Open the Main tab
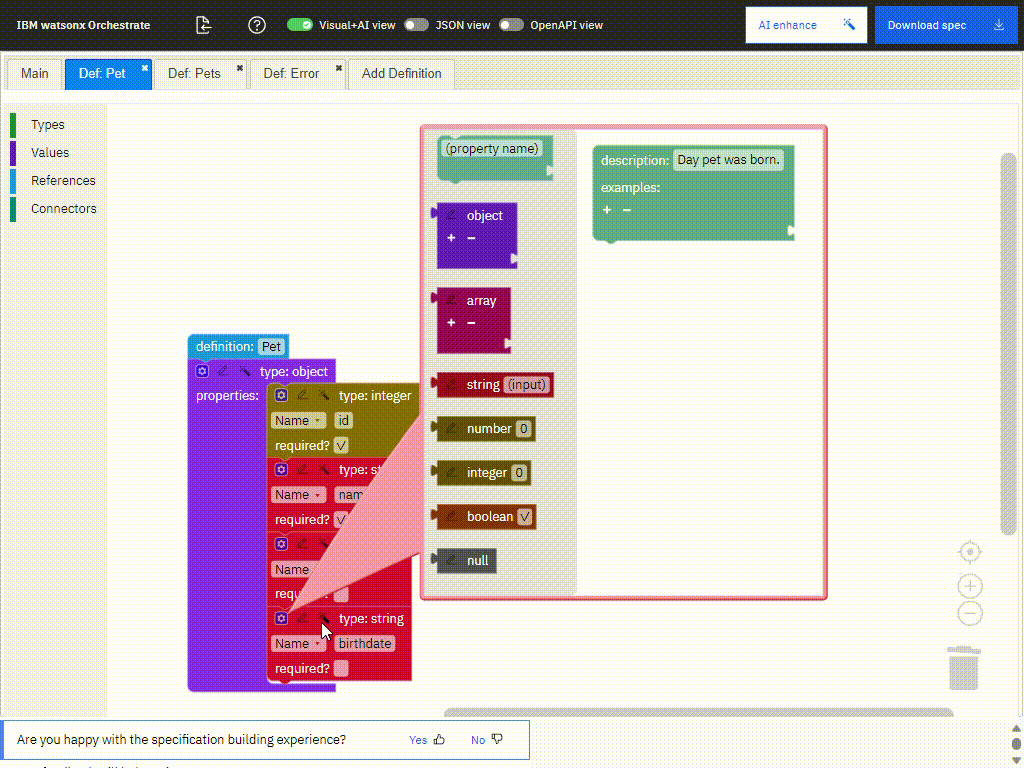Image resolution: width=1024 pixels, height=768 pixels. click(x=34, y=73)
